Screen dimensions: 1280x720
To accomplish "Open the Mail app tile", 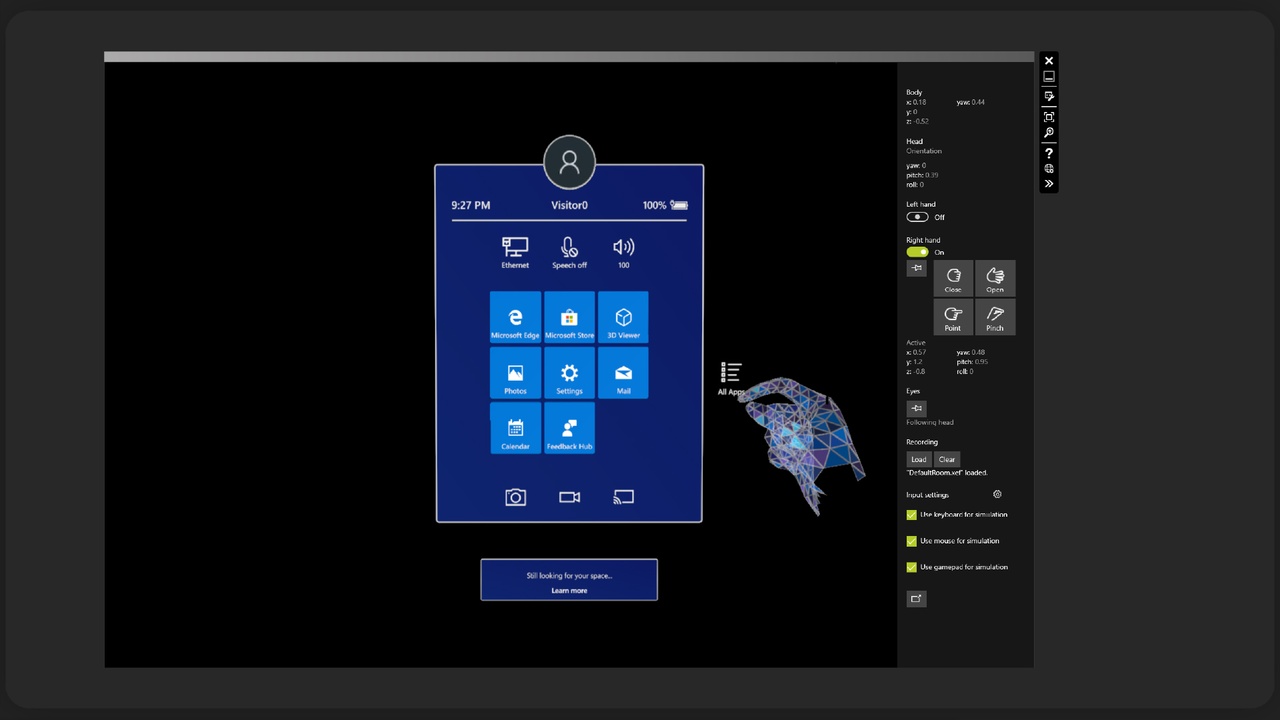I will click(x=623, y=373).
